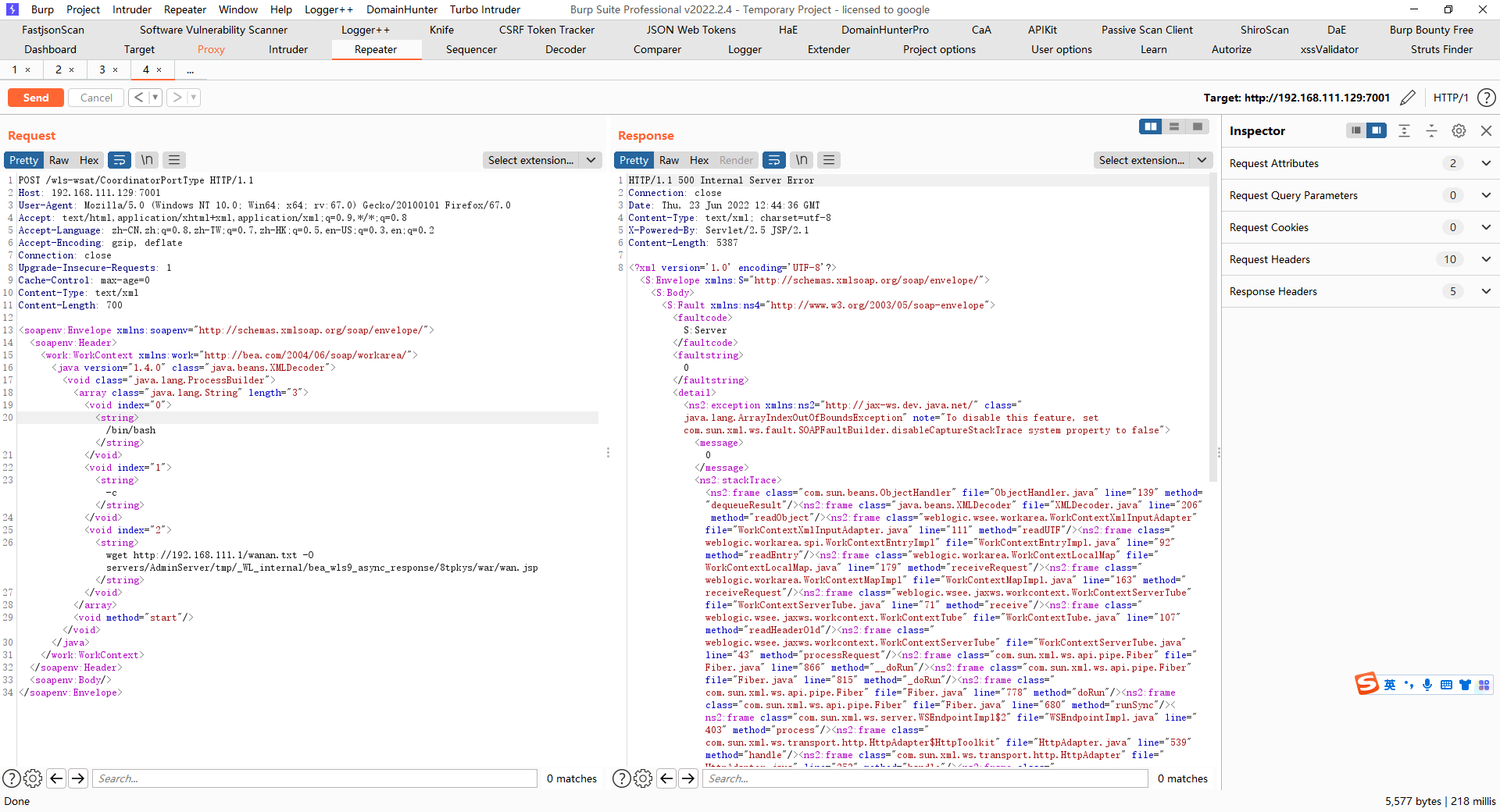Open the Burp menu
This screenshot has height=812, width=1500.
42,9
